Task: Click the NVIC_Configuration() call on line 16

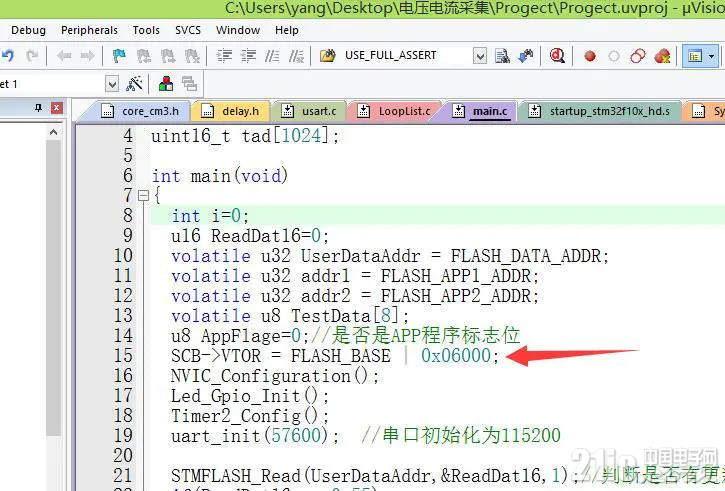Action: click(275, 376)
